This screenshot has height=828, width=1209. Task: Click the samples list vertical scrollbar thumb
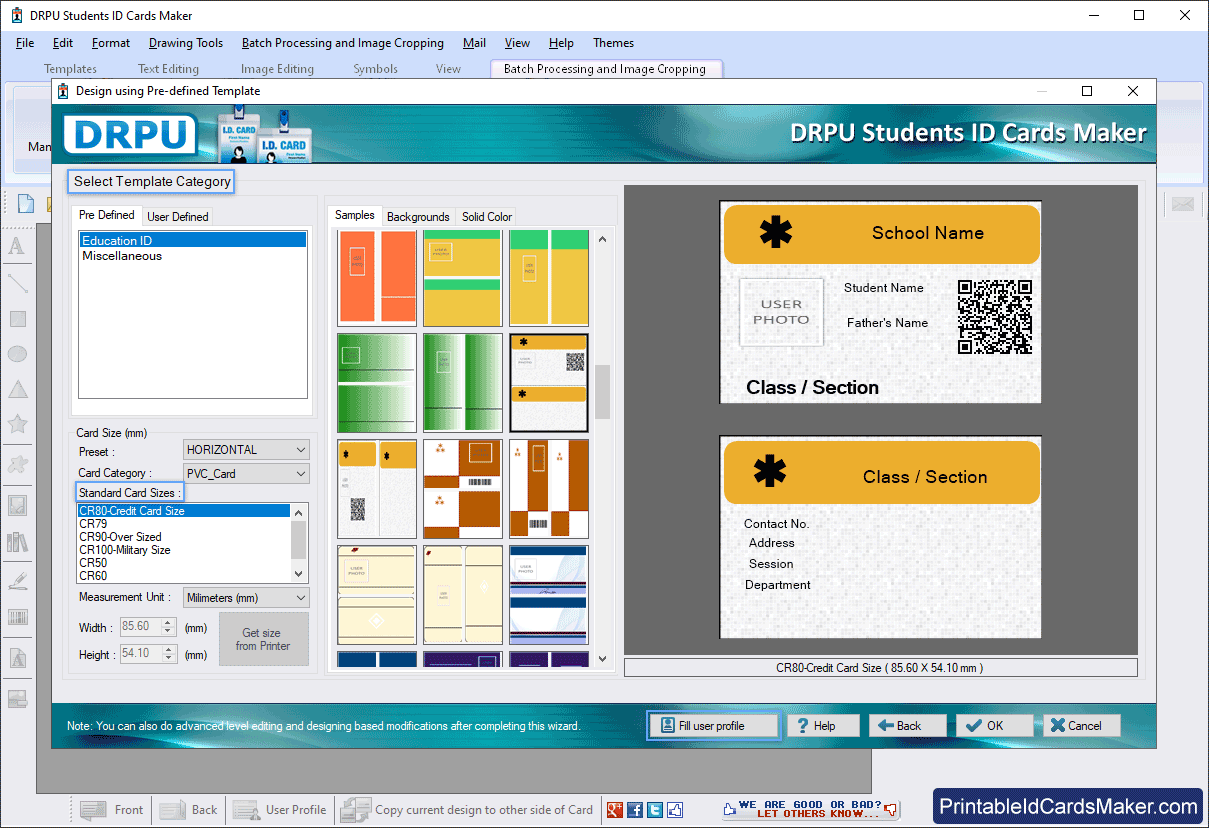[x=602, y=392]
